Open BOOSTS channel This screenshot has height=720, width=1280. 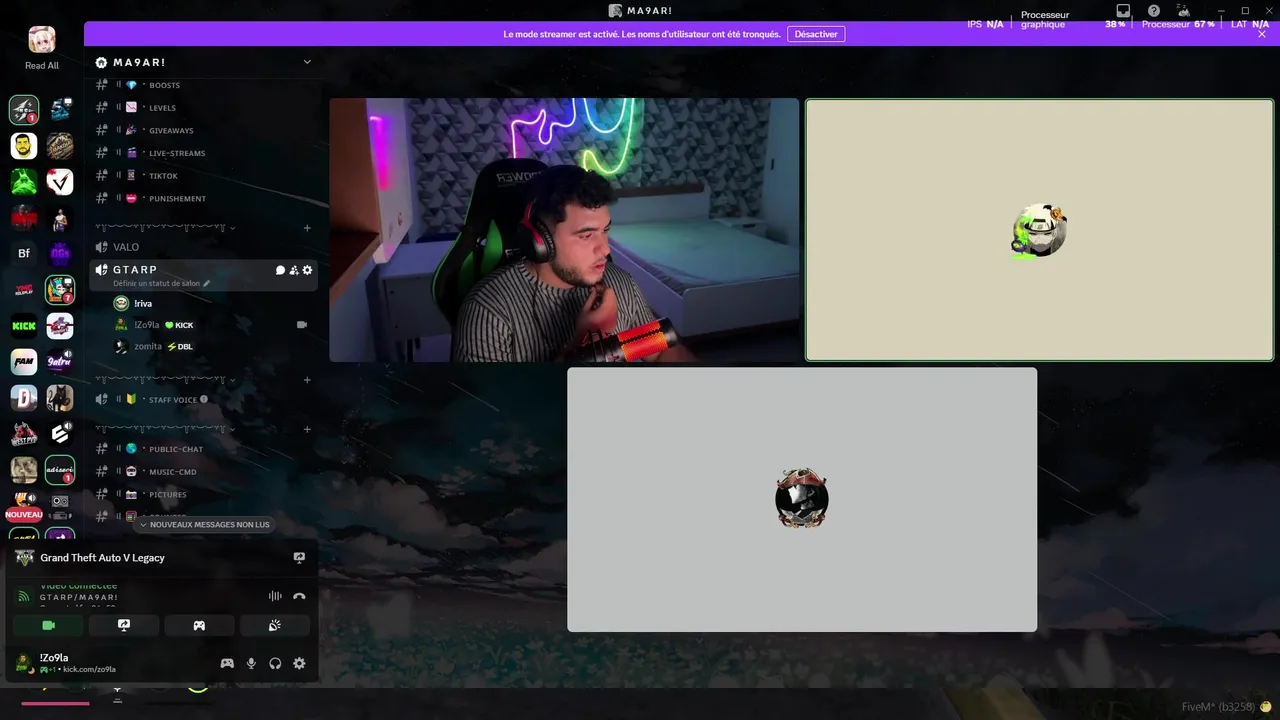204,85
